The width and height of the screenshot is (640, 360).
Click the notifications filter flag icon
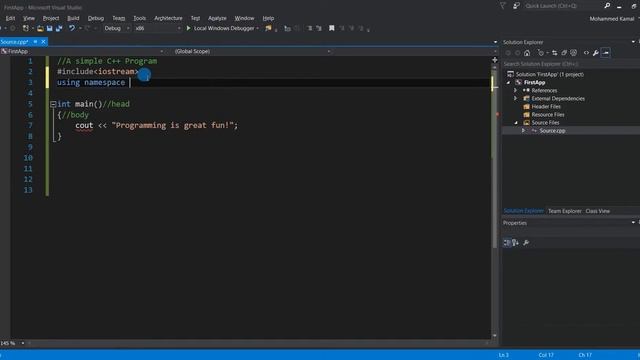tap(503, 6)
